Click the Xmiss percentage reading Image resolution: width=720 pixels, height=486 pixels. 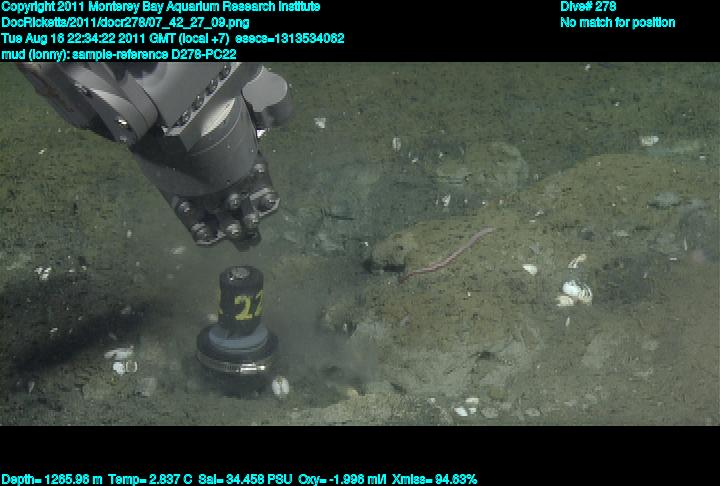click(x=435, y=479)
